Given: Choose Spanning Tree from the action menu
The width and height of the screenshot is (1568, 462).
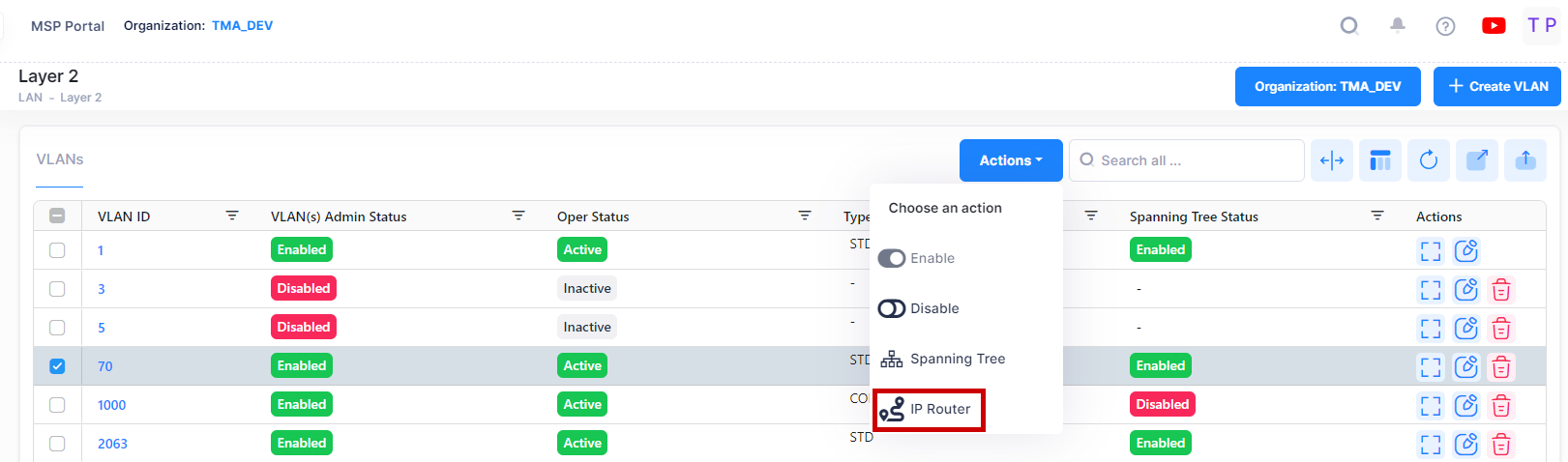Looking at the screenshot, I should tap(943, 359).
